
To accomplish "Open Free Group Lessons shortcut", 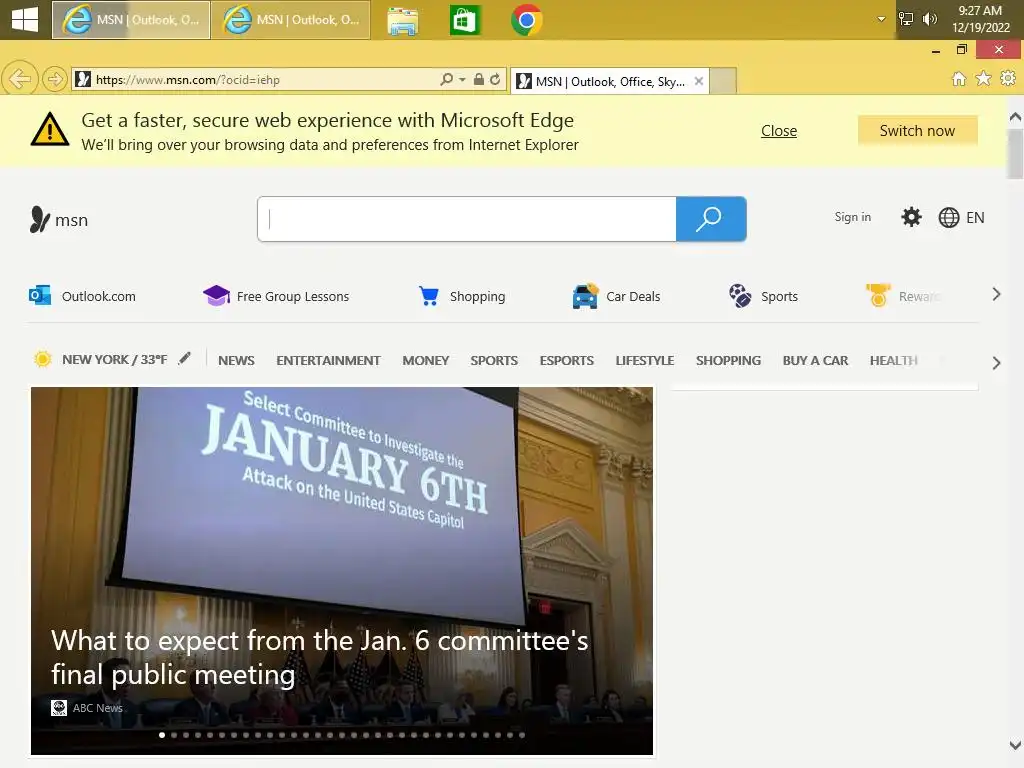I will point(276,296).
